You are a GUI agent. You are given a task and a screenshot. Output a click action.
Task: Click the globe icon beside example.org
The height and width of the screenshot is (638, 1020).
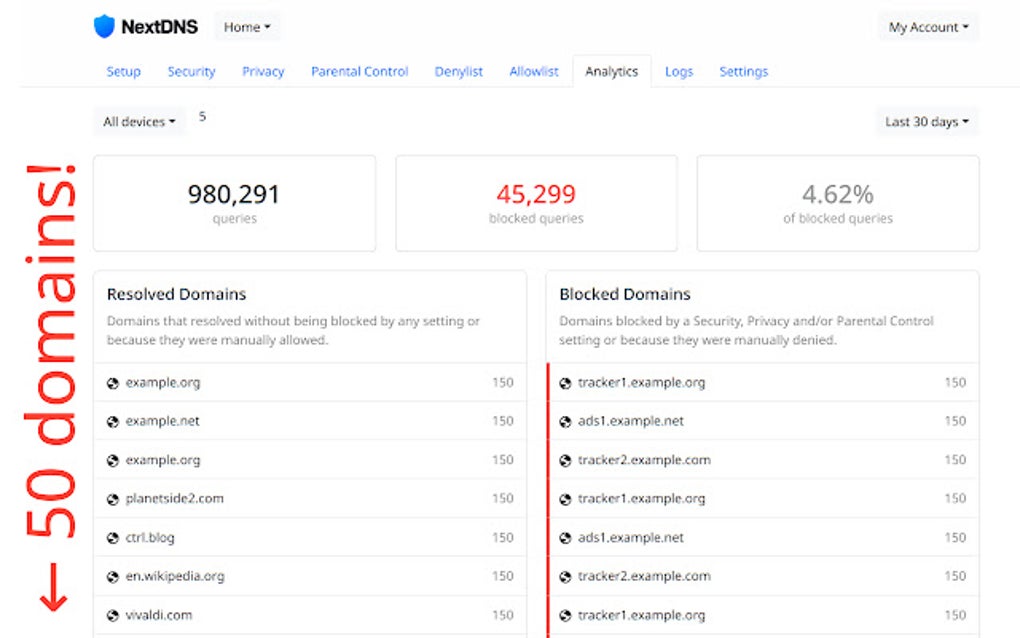(x=114, y=382)
